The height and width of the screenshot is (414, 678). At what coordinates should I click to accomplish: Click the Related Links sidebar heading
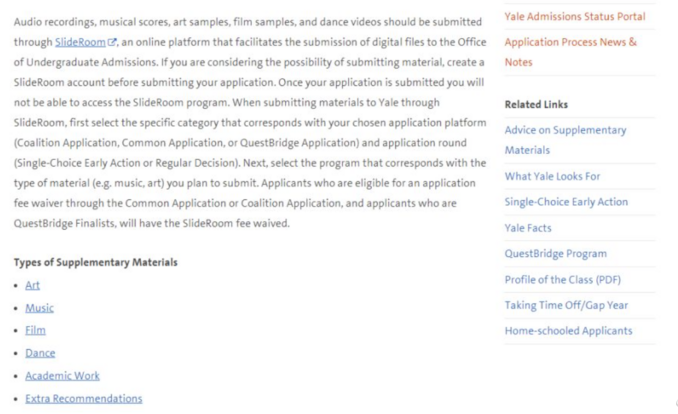pos(536,104)
